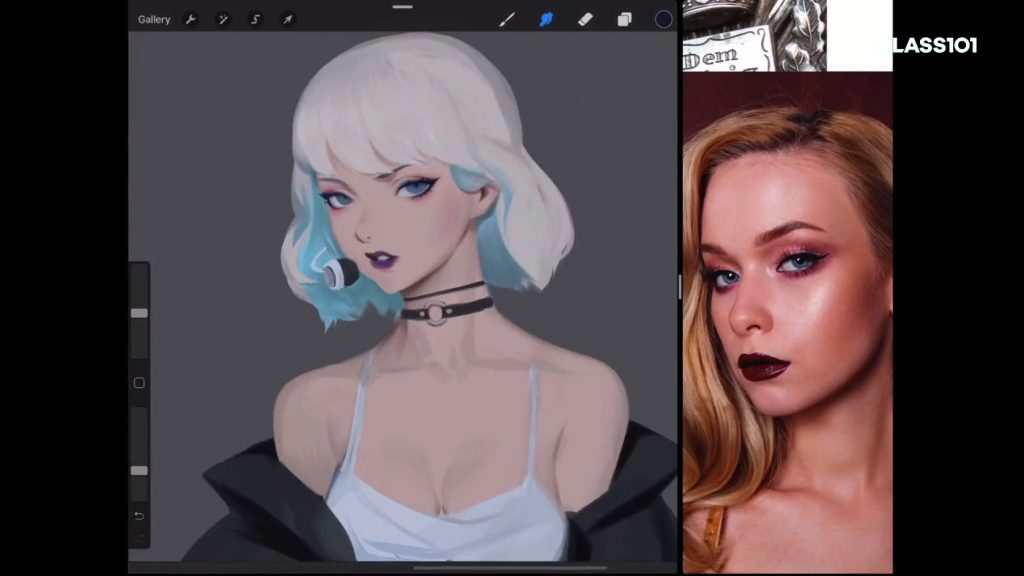Select the blonde woman reference photo

point(788,323)
